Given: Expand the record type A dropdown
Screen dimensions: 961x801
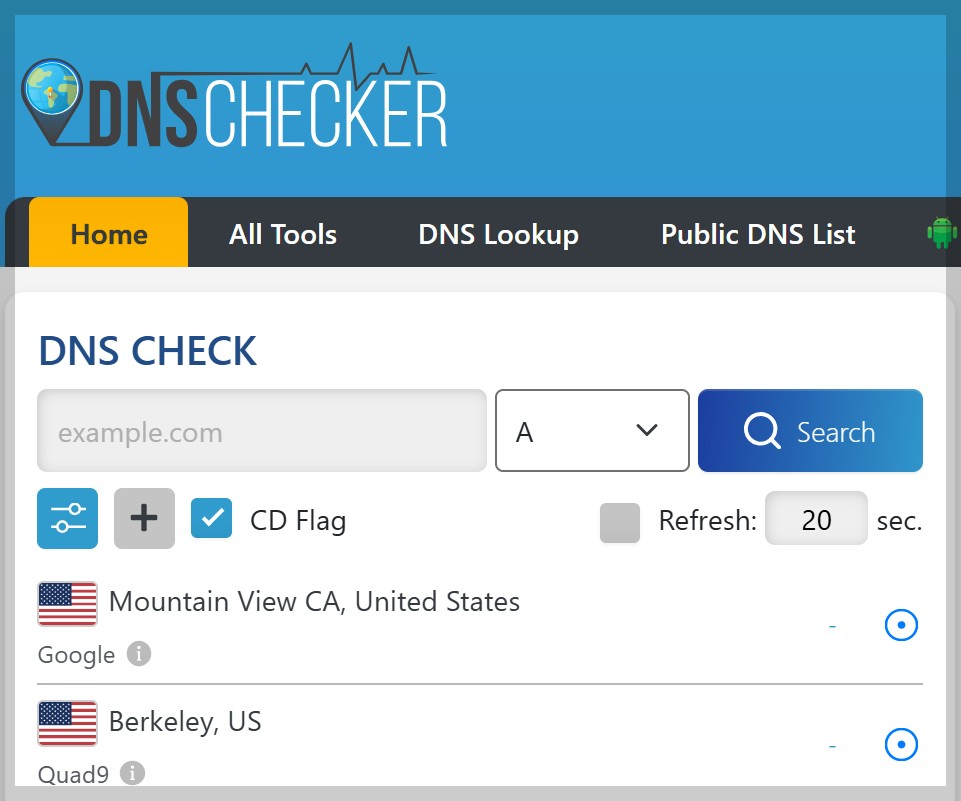Looking at the screenshot, I should click(592, 431).
